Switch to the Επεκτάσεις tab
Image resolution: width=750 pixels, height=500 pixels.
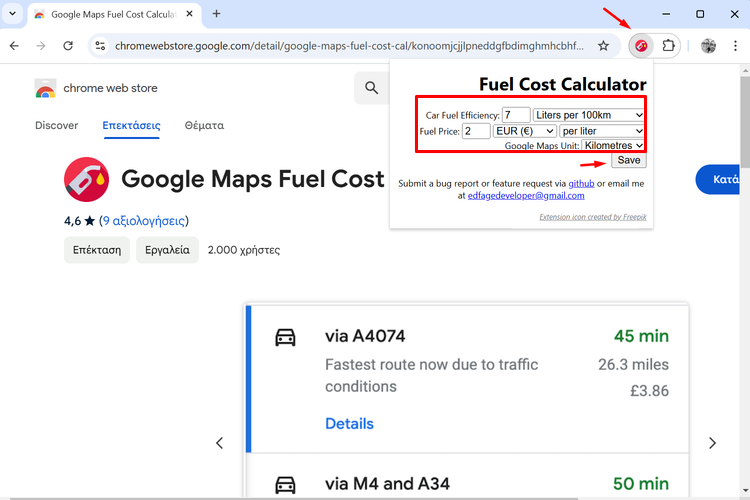[x=132, y=125]
